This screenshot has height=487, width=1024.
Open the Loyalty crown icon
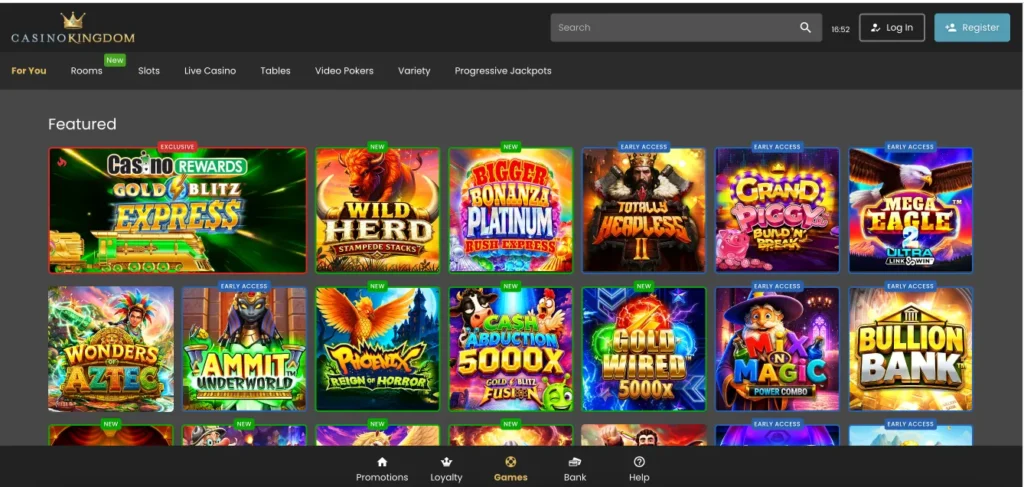click(x=447, y=462)
